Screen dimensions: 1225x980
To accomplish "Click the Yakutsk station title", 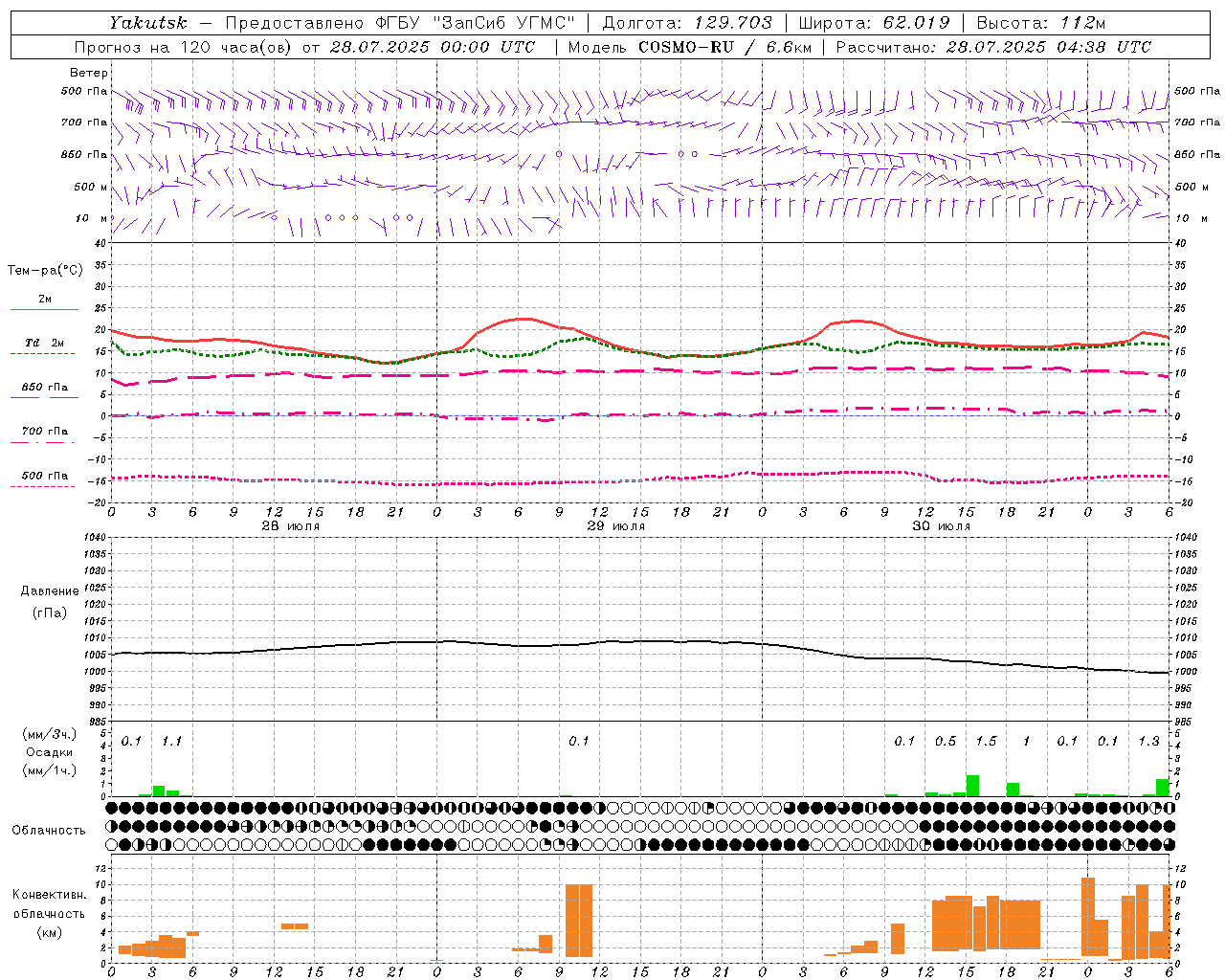I will pyautogui.click(x=147, y=23).
